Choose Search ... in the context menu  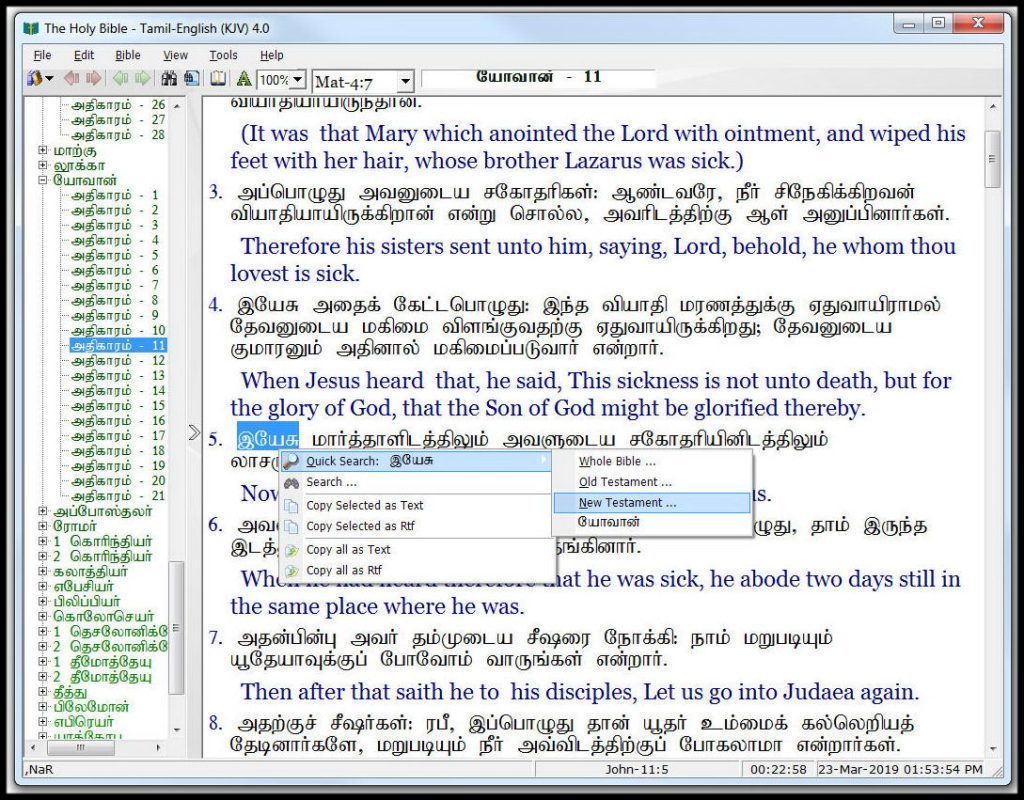tap(417, 482)
